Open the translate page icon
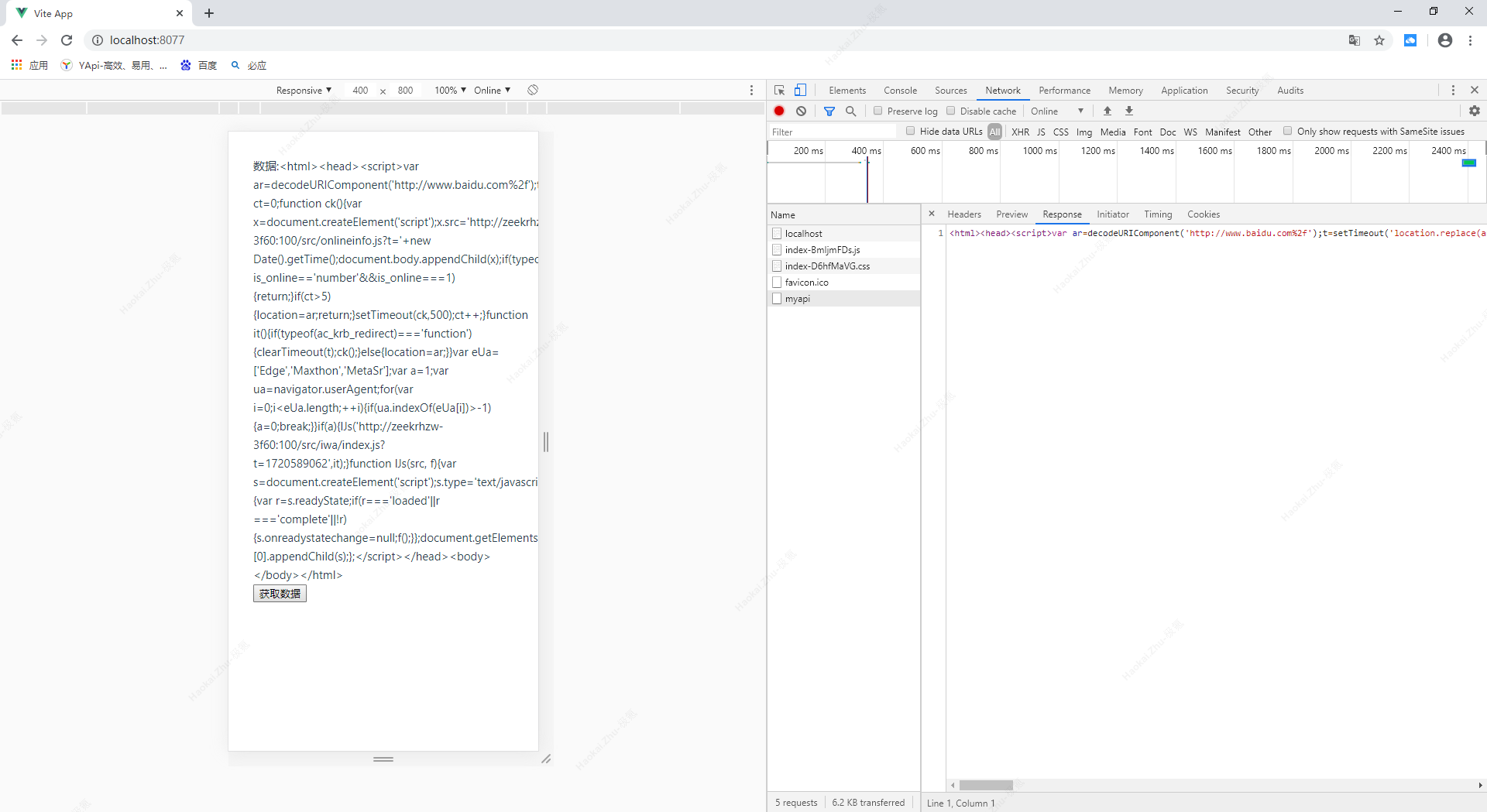The height and width of the screenshot is (812, 1487). point(1355,40)
